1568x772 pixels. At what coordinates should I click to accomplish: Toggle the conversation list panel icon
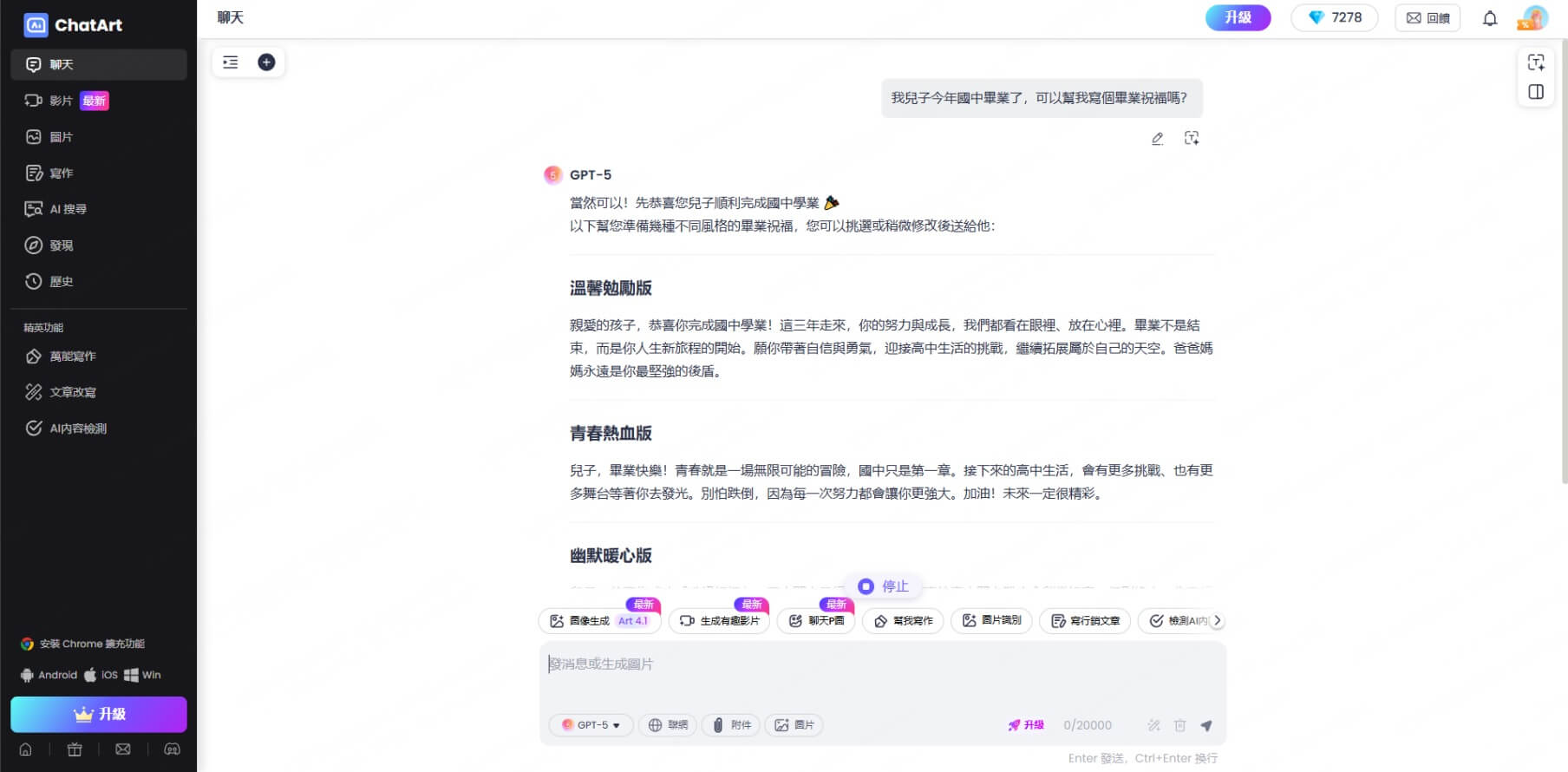[x=231, y=62]
